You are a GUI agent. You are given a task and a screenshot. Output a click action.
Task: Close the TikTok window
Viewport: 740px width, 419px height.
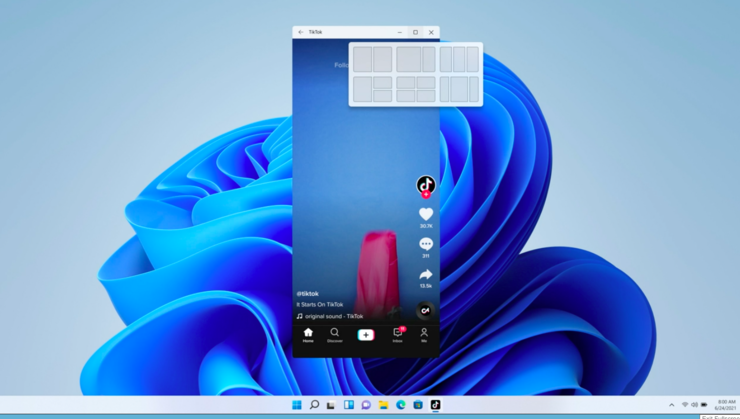pos(431,32)
